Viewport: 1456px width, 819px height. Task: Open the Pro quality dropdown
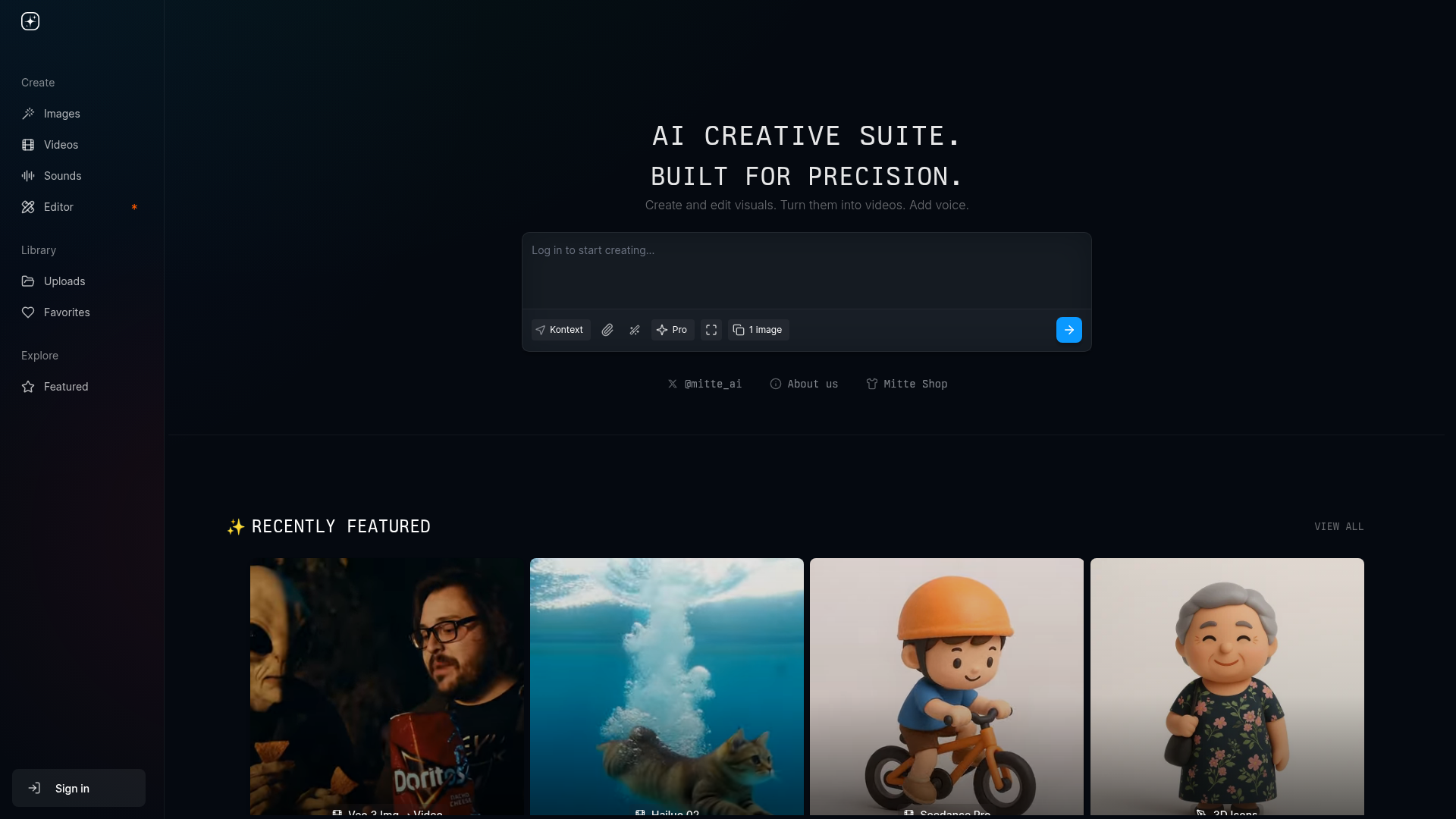(x=673, y=330)
